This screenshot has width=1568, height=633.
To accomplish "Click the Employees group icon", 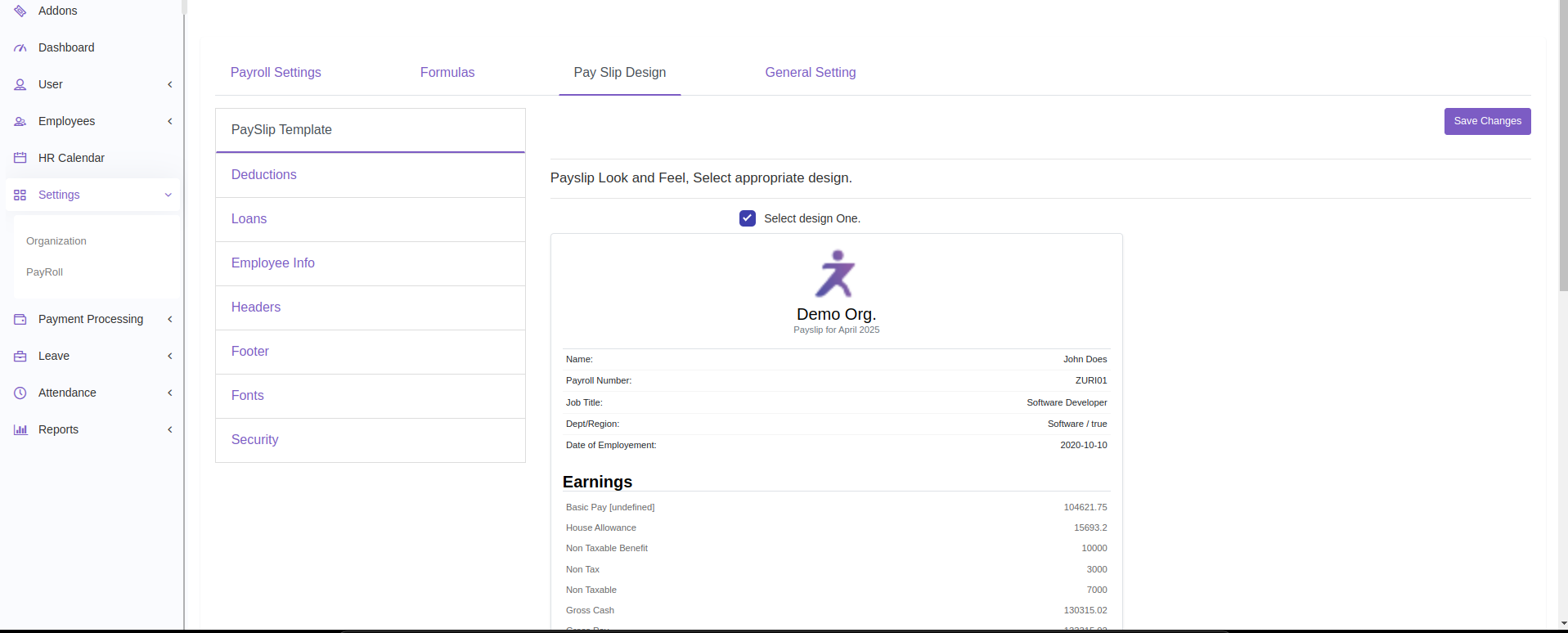I will point(20,122).
